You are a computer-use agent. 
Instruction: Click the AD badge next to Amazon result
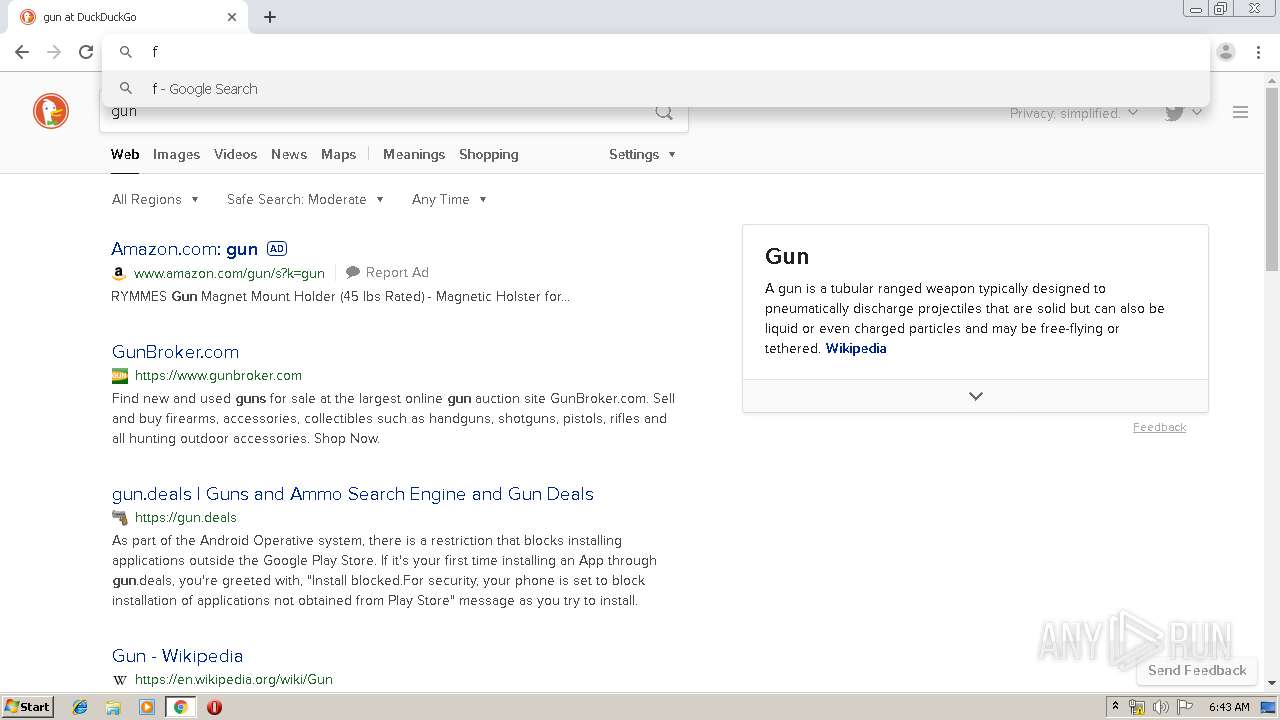pos(277,248)
